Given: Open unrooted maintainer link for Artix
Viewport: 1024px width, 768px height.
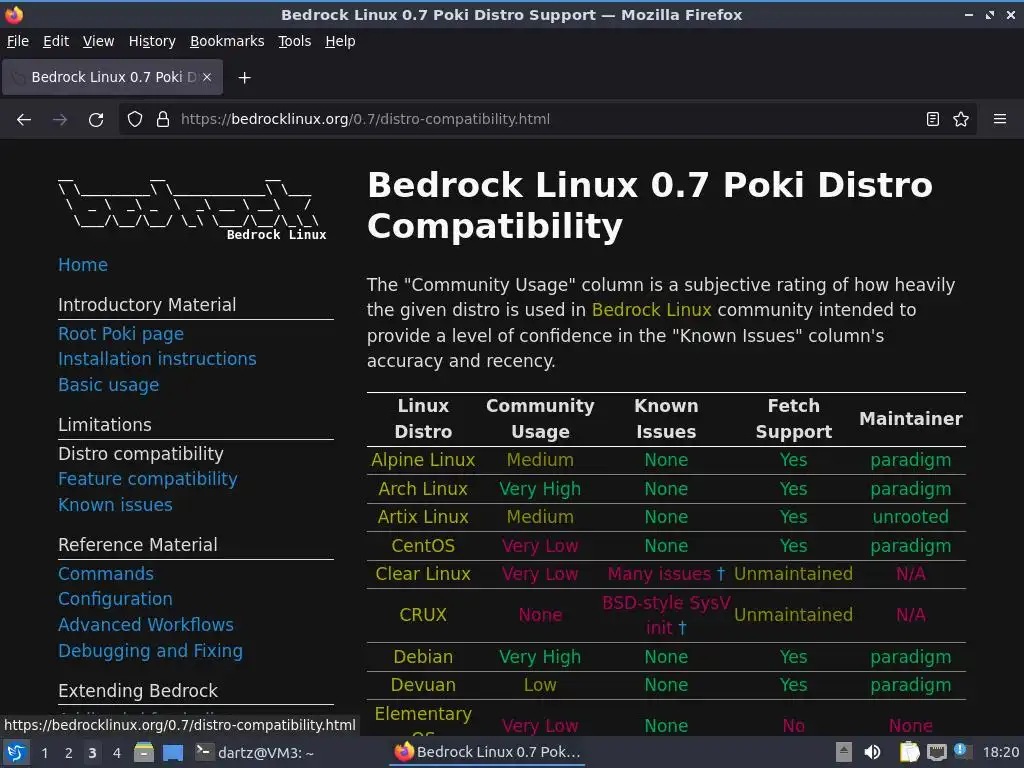Looking at the screenshot, I should point(910,517).
